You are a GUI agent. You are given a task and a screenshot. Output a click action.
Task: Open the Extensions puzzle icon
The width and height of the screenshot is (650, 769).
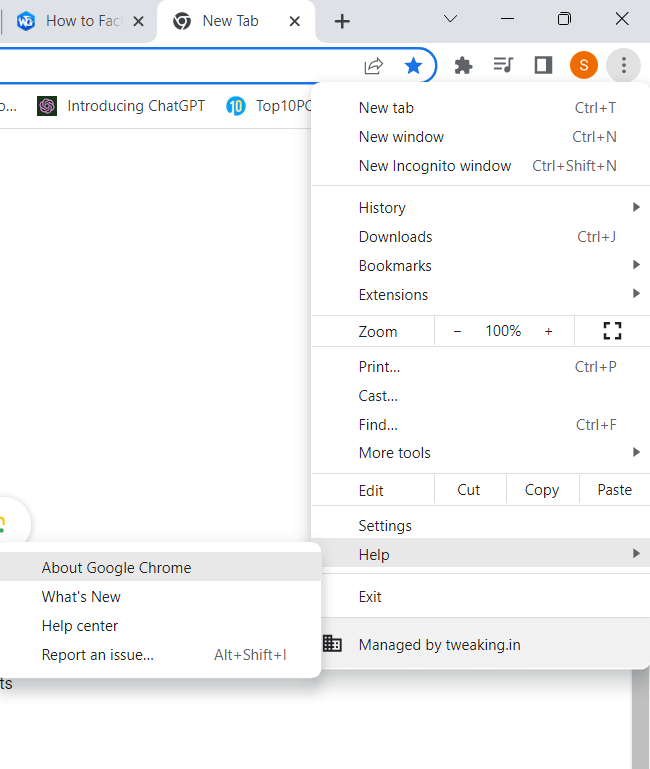click(x=463, y=65)
